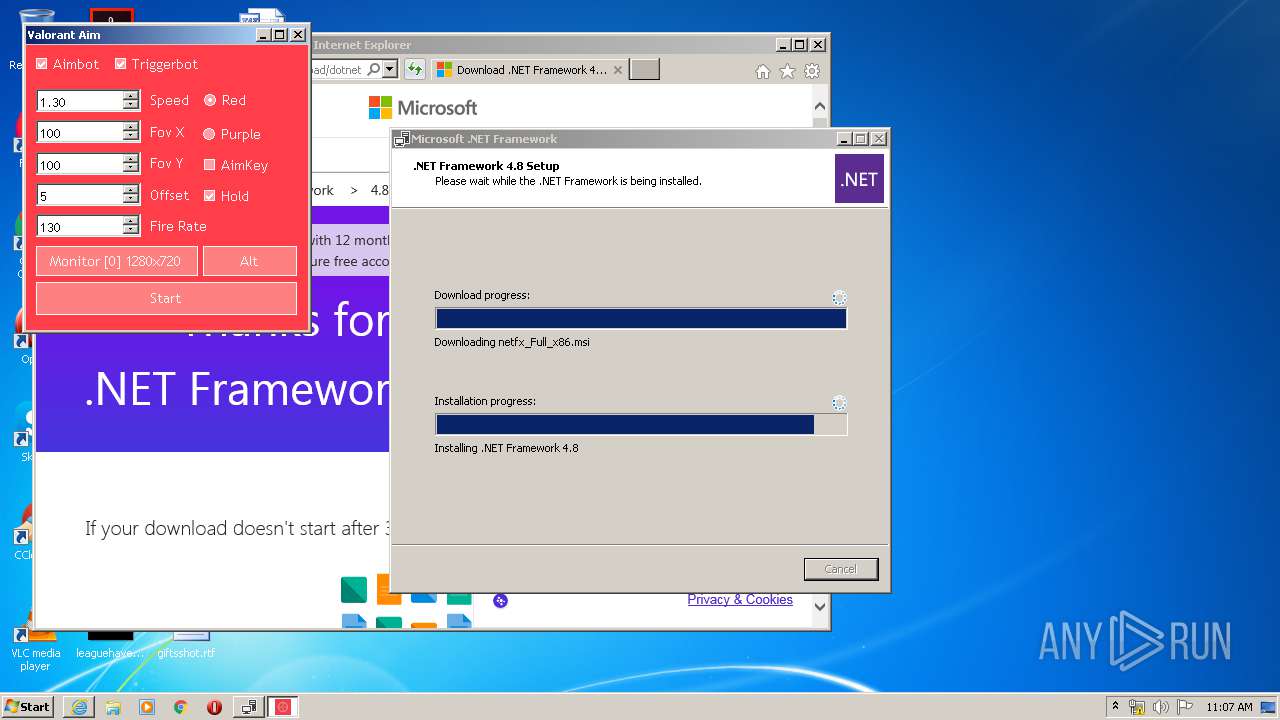Image resolution: width=1280 pixels, height=720 pixels.
Task: Increase Fov X with the up arrow
Action: (x=131, y=127)
